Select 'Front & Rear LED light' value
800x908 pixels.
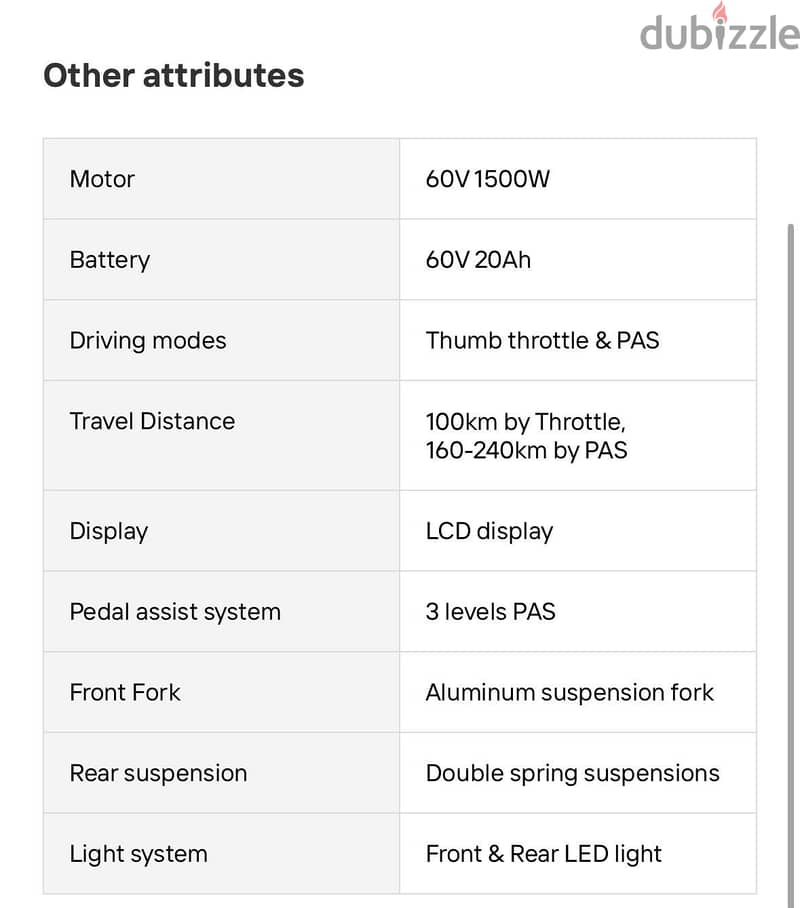(x=543, y=854)
